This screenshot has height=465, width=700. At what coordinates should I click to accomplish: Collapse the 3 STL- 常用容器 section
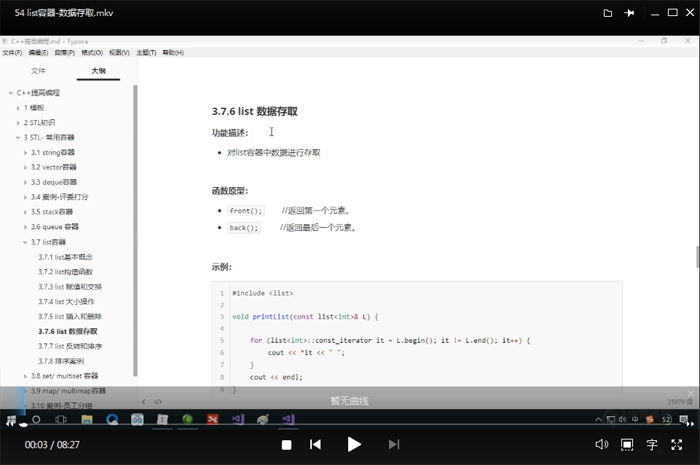[18, 137]
